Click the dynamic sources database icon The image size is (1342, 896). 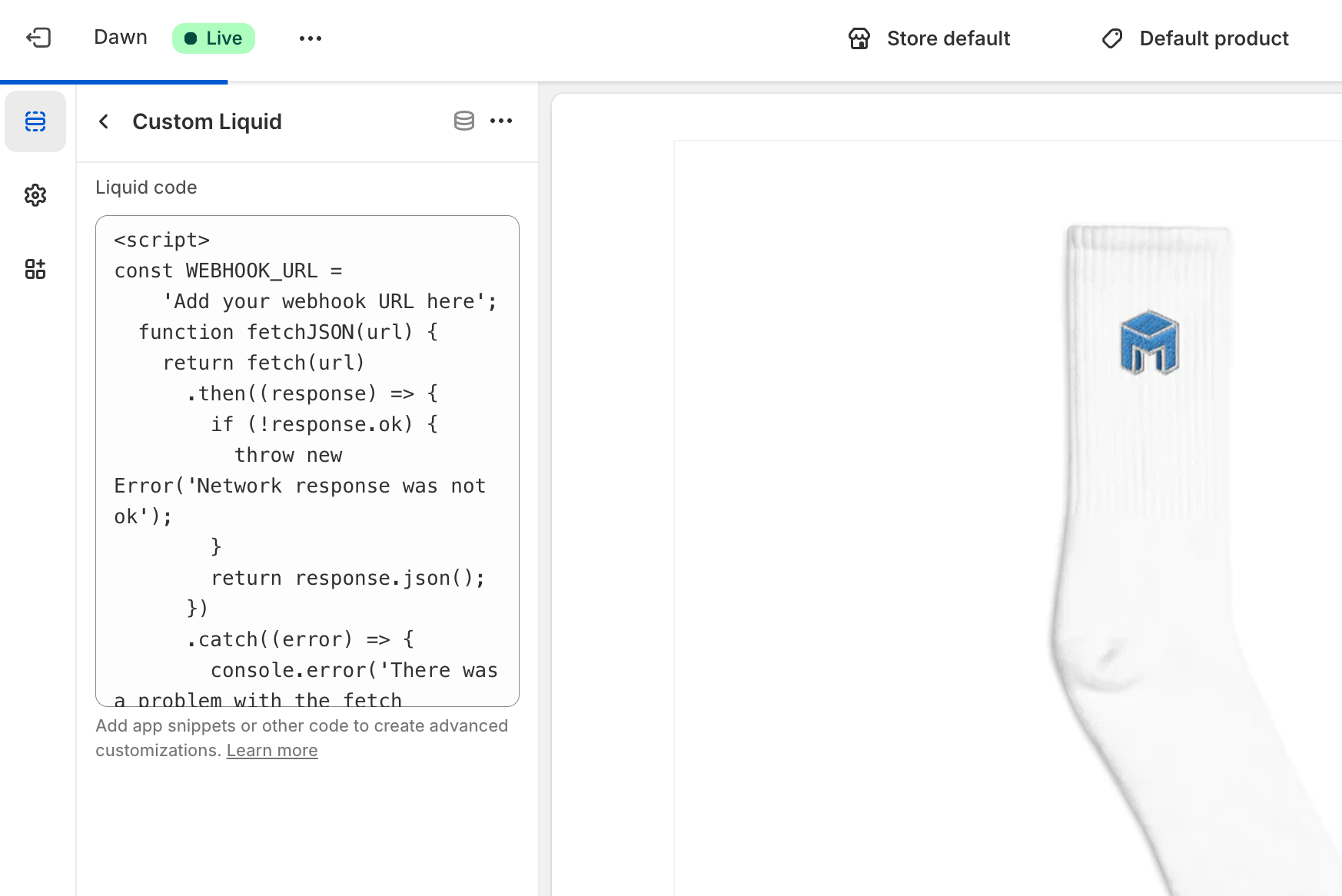coord(464,121)
